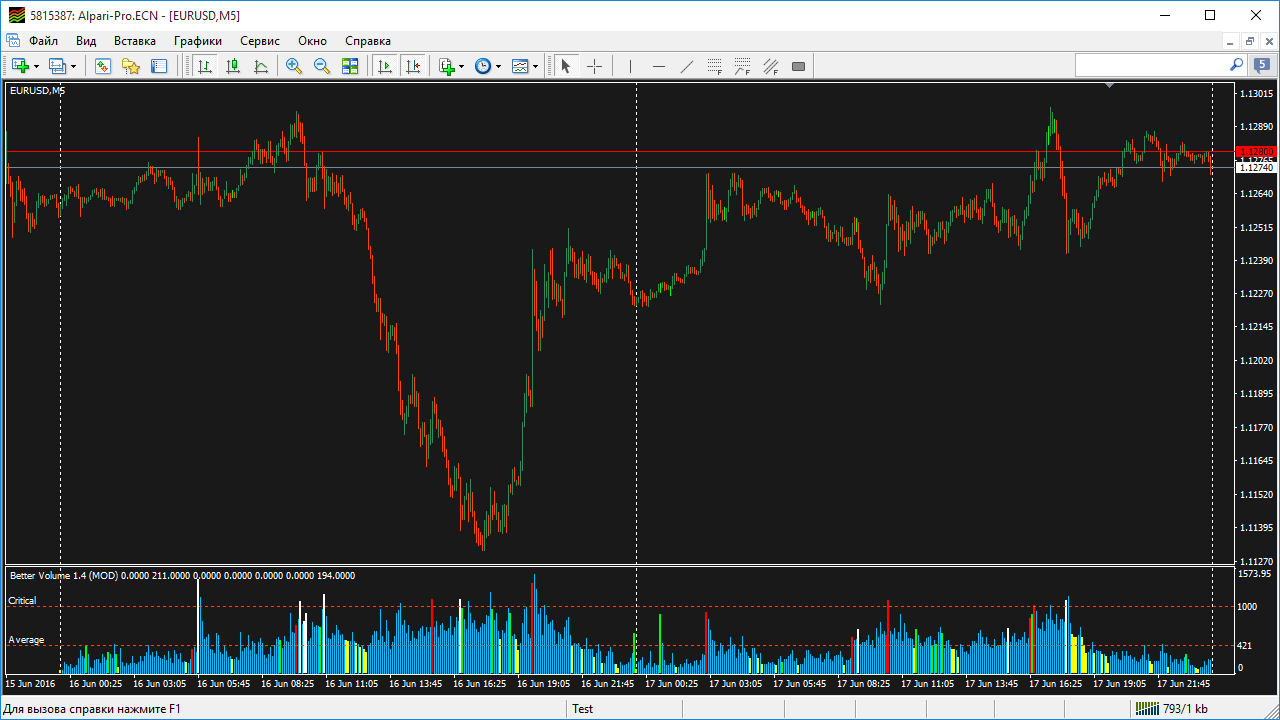Image resolution: width=1280 pixels, height=720 pixels.
Task: Open the Market Watch window icon
Action: coord(102,66)
